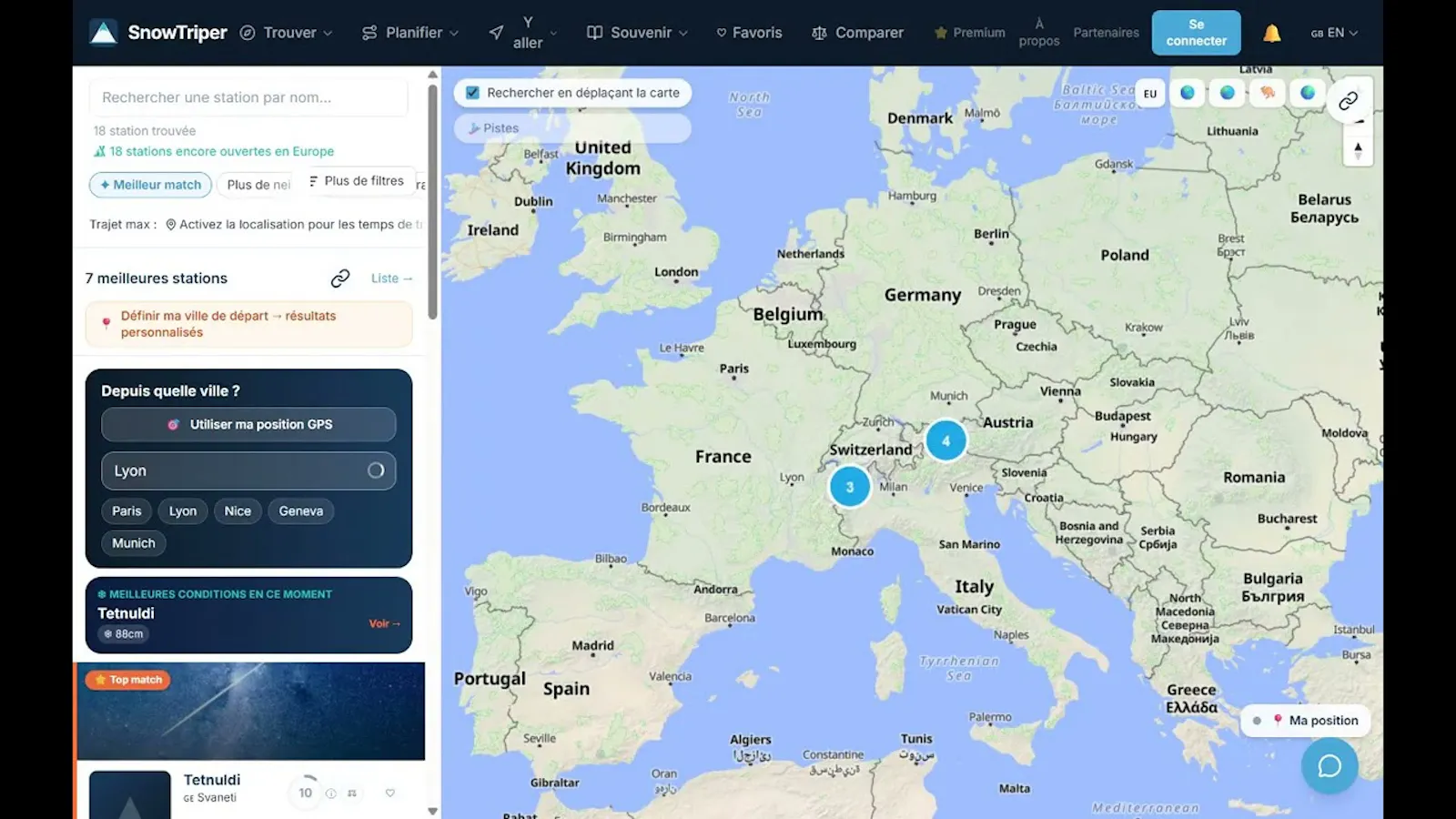
Task: Switch to Liste view
Action: [391, 278]
